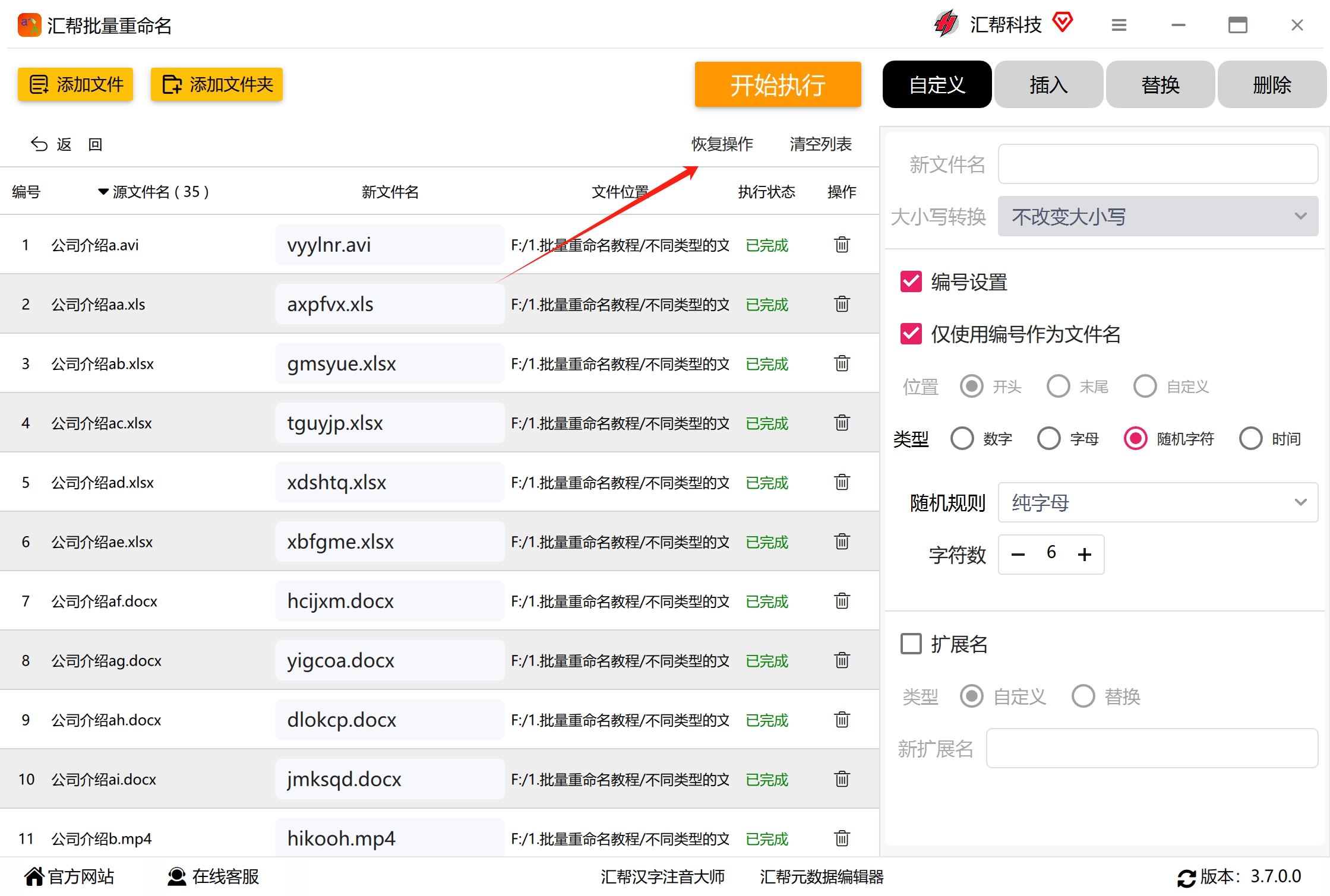Image resolution: width=1330 pixels, height=896 pixels.
Task: Click 清空列表 link
Action: (x=820, y=144)
